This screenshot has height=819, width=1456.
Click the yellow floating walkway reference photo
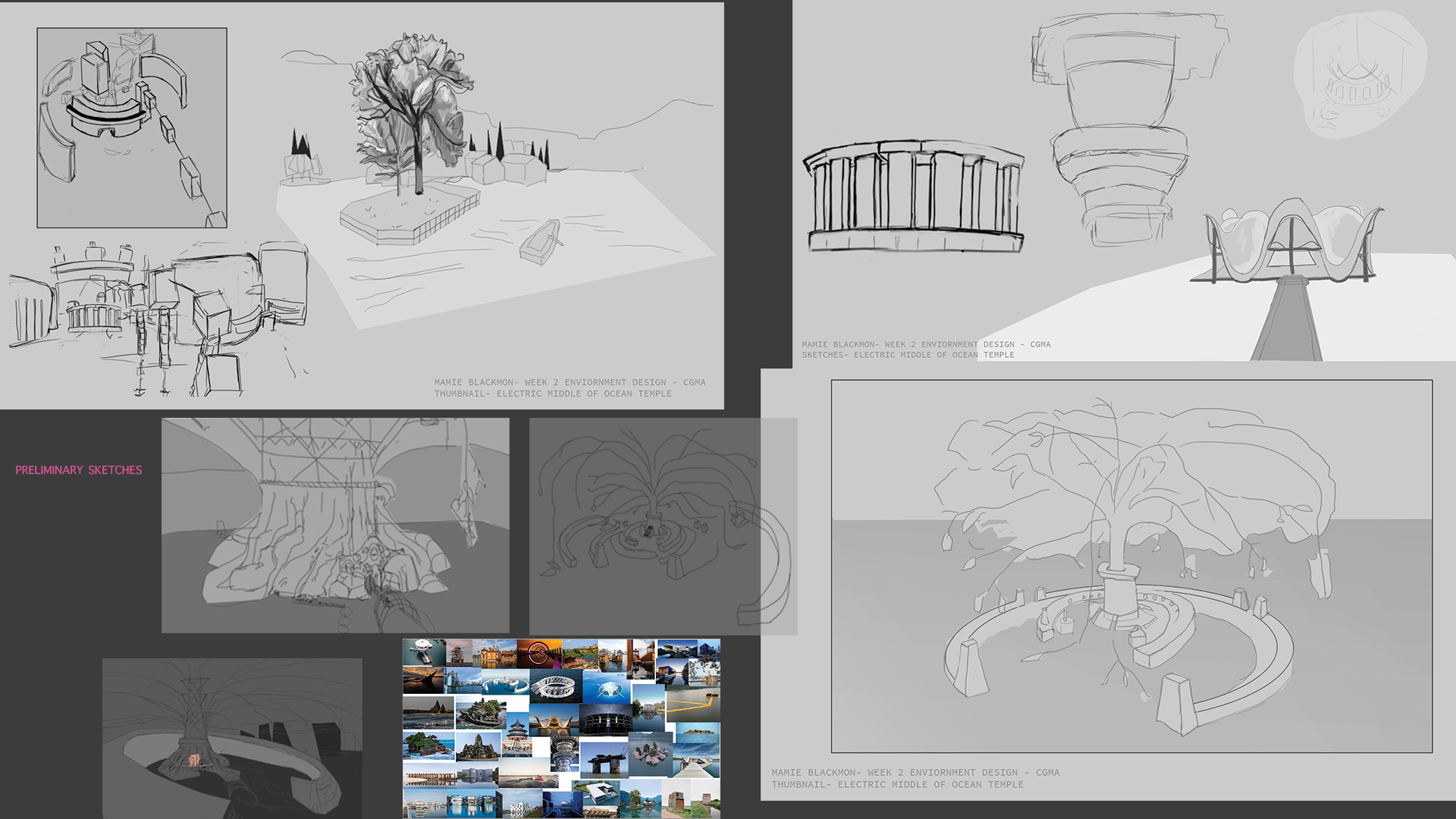point(693,704)
